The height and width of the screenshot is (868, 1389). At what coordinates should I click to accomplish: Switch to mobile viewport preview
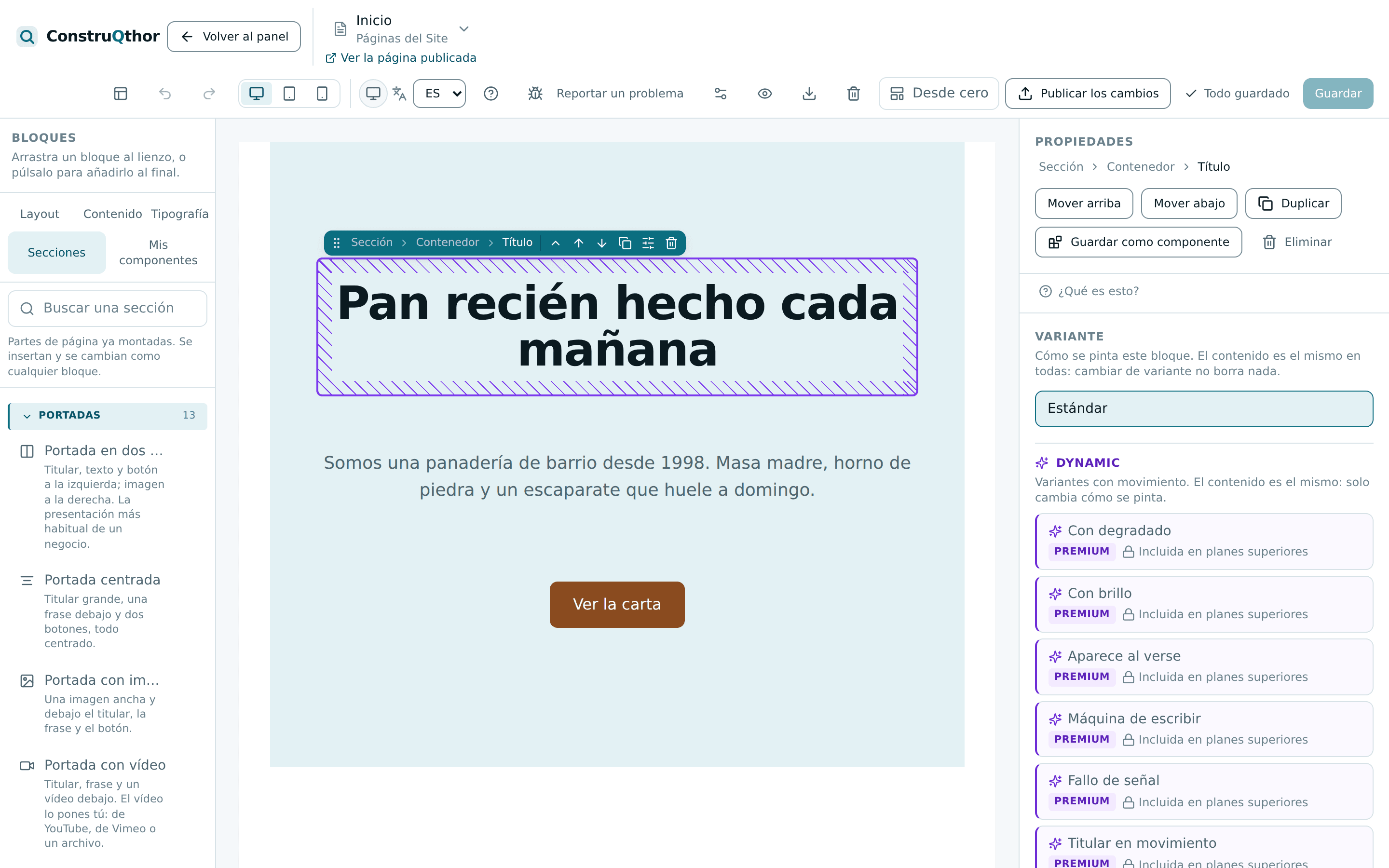(x=322, y=94)
